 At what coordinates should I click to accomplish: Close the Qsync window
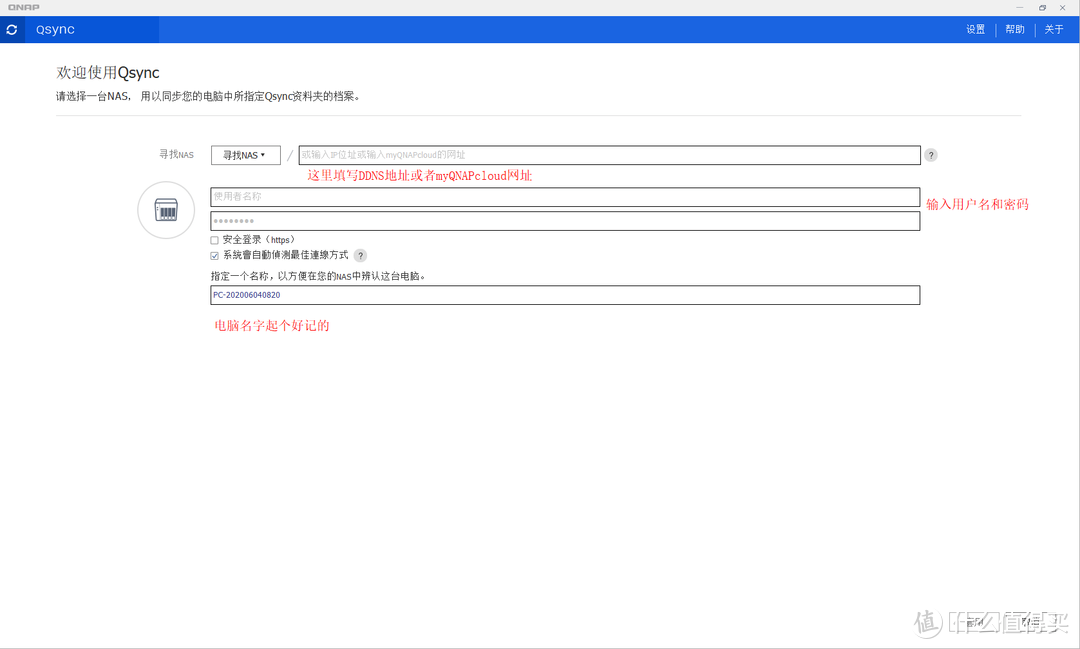coord(1063,8)
